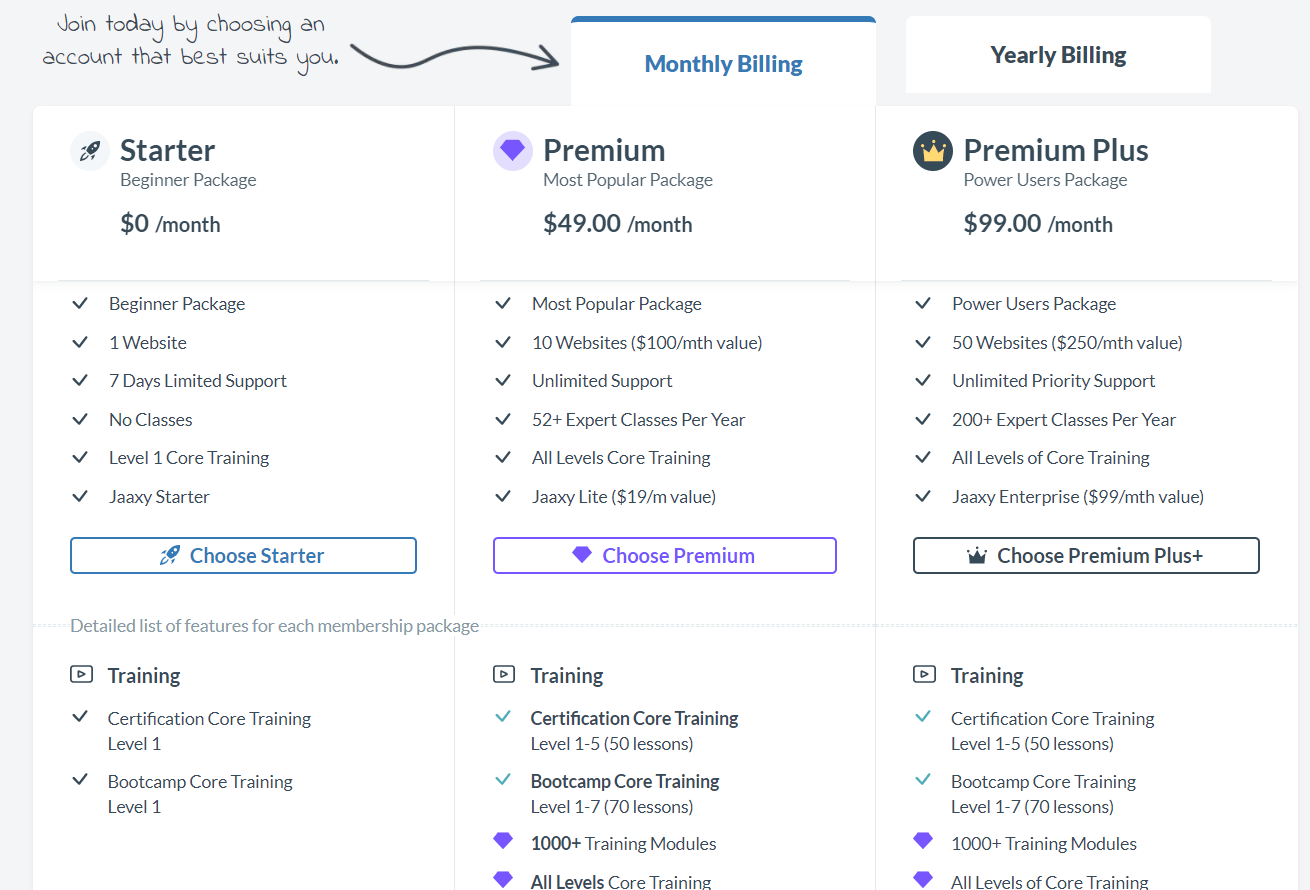Image resolution: width=1310 pixels, height=890 pixels.
Task: Click Certification Core Training under Premium
Action: tap(634, 719)
